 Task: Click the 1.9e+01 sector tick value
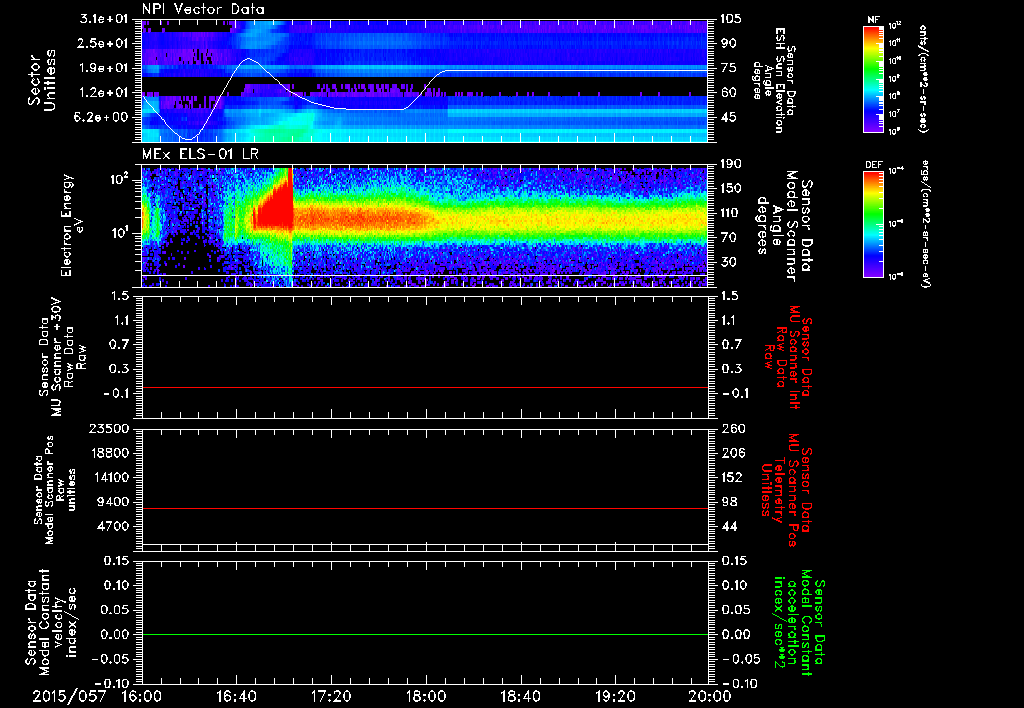click(104, 68)
